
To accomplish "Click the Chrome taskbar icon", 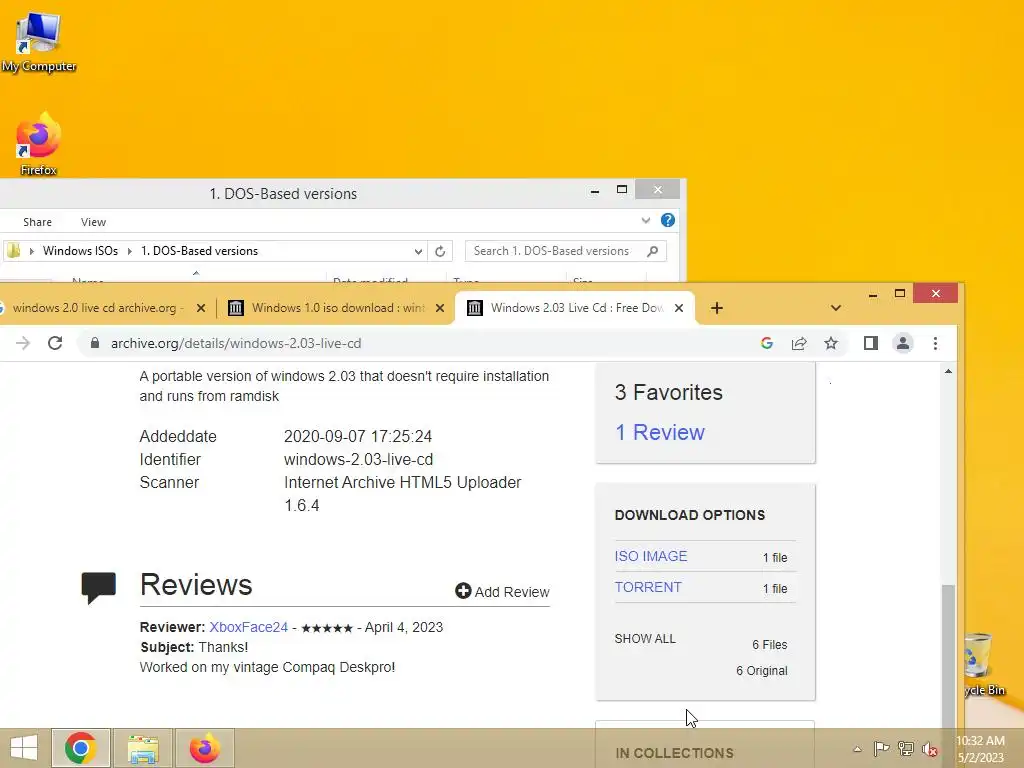I will pos(81,748).
